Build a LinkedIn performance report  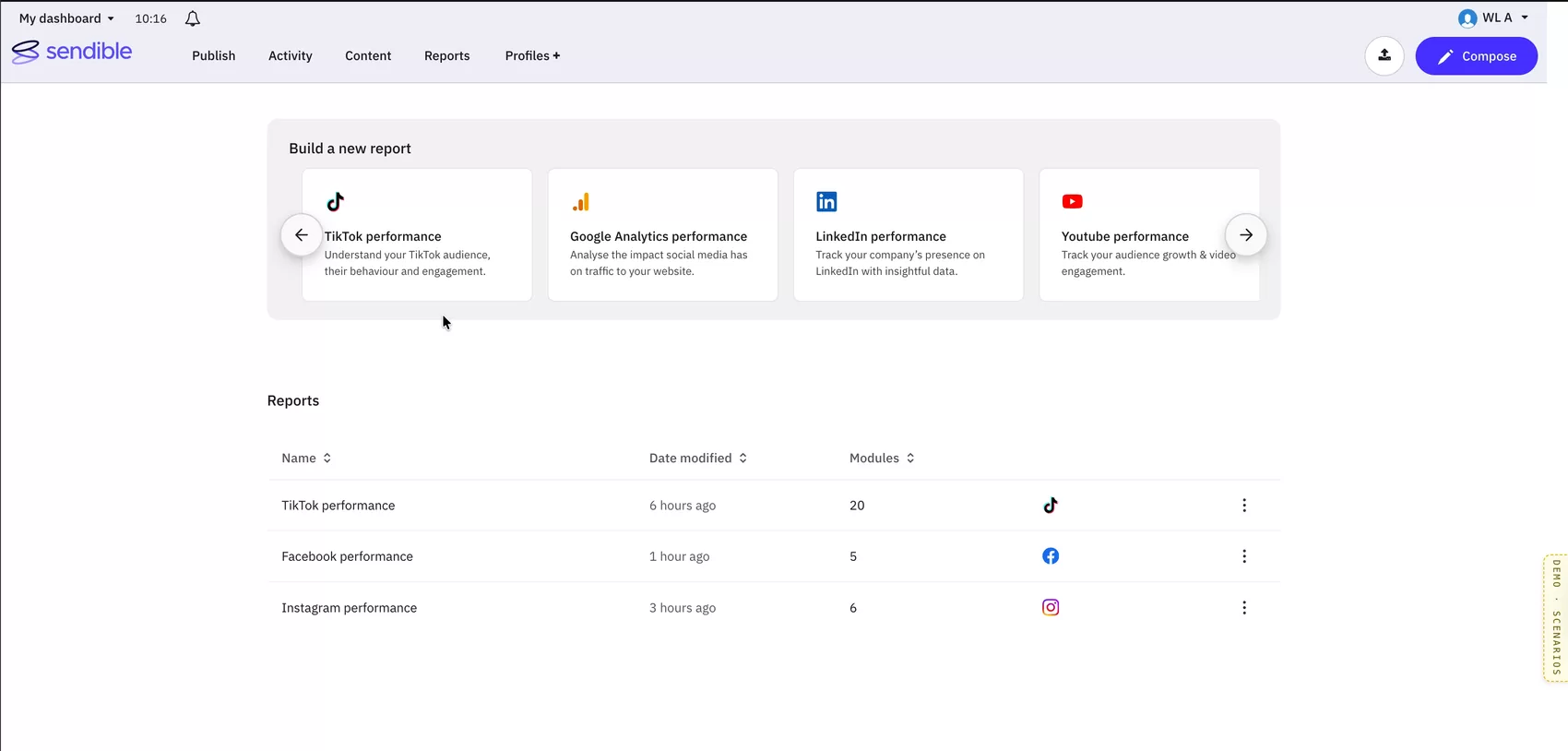click(909, 234)
